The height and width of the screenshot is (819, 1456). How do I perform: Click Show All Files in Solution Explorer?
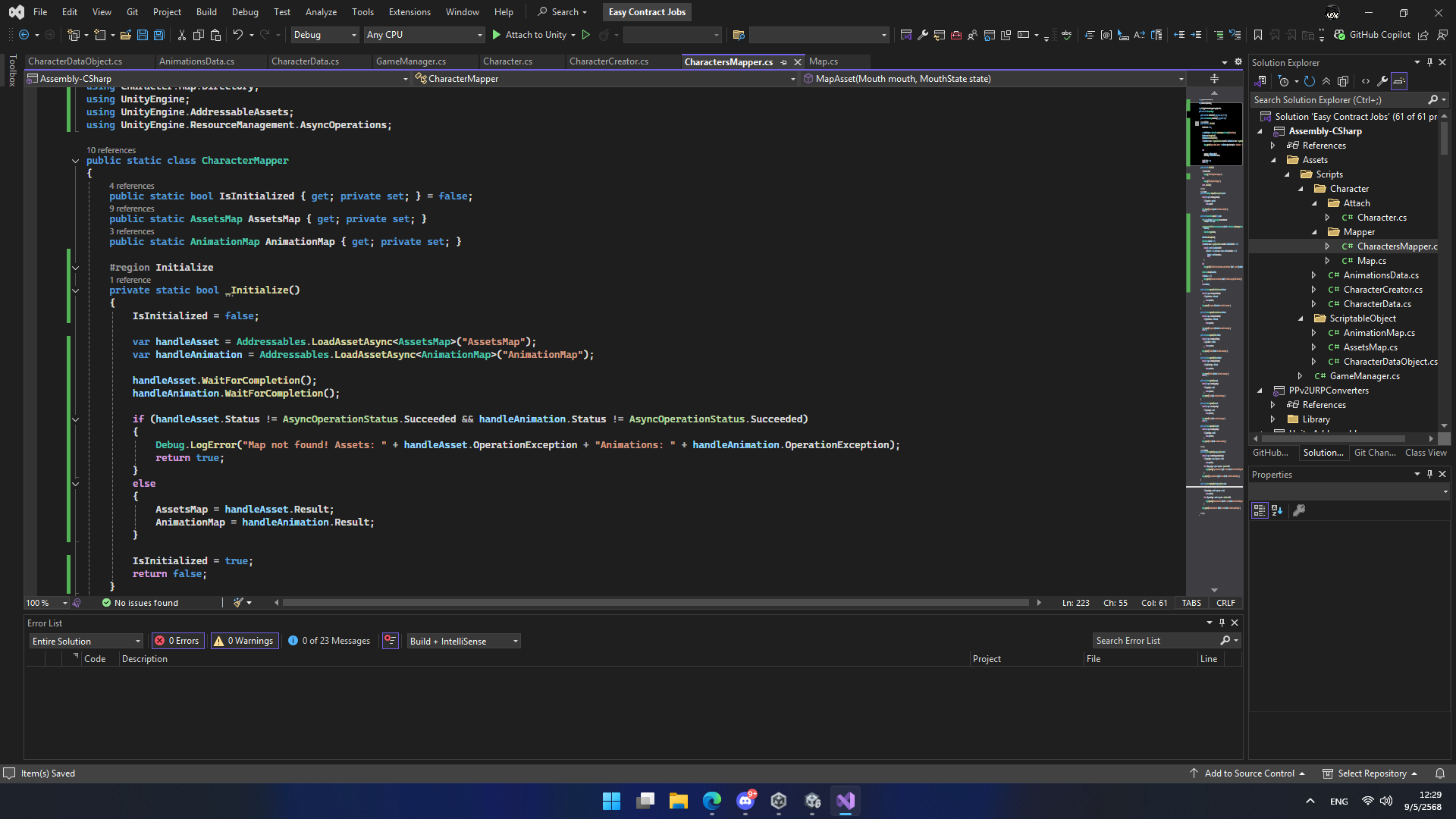tap(1343, 81)
